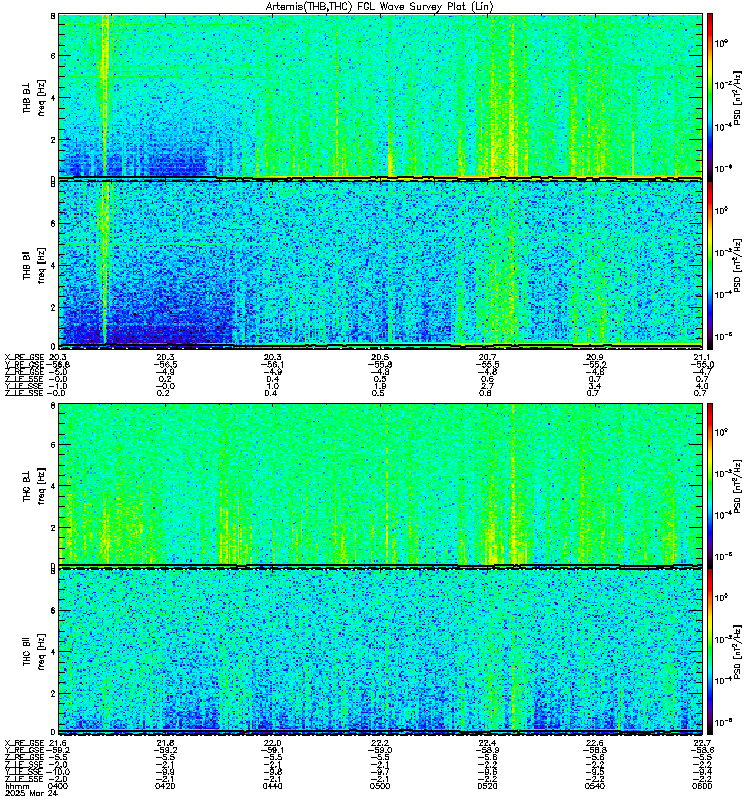Click the "6" Hz tick of THB B∥ panel
750x800 pixels.
[x=53, y=223]
